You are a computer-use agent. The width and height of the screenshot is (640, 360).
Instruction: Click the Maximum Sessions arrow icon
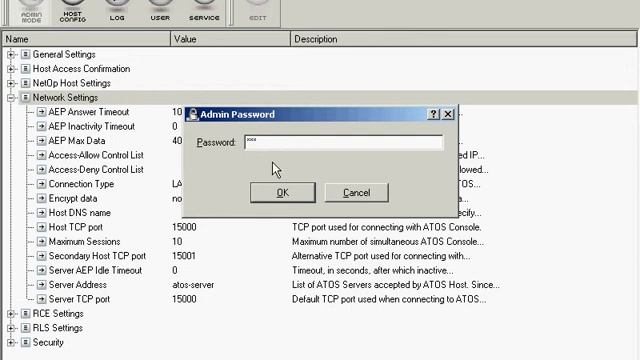point(41,242)
